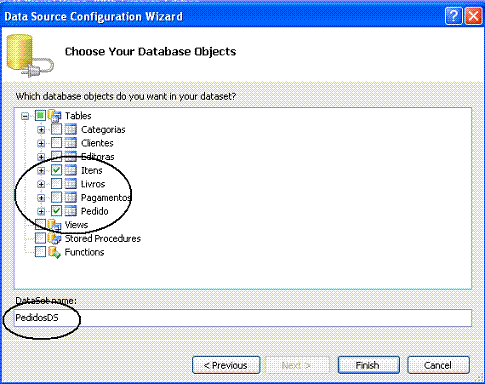Click the Categorias table icon
Viewport: 485px width, 384px height.
point(71,129)
